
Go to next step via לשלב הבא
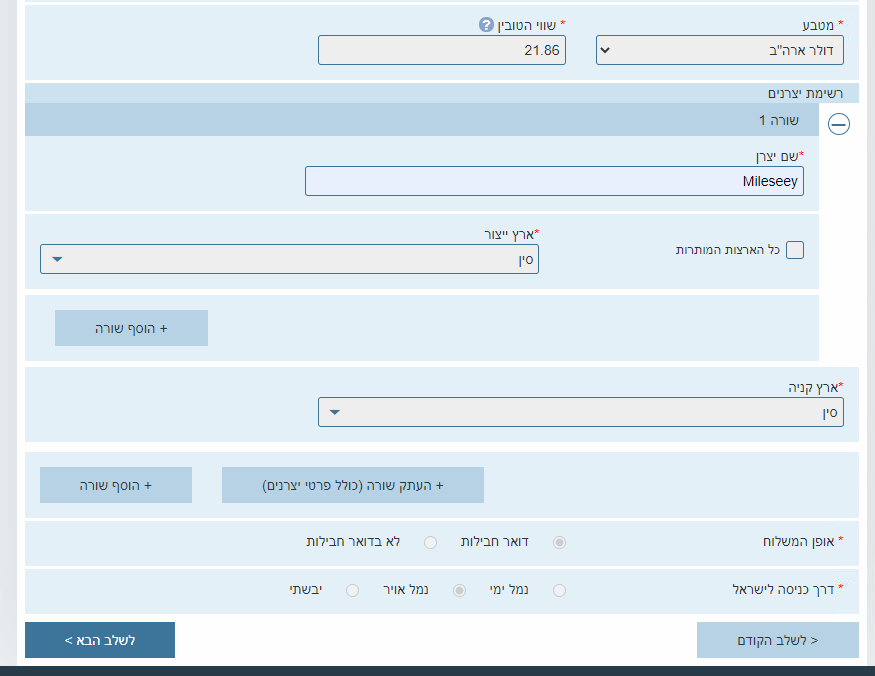(x=100, y=640)
